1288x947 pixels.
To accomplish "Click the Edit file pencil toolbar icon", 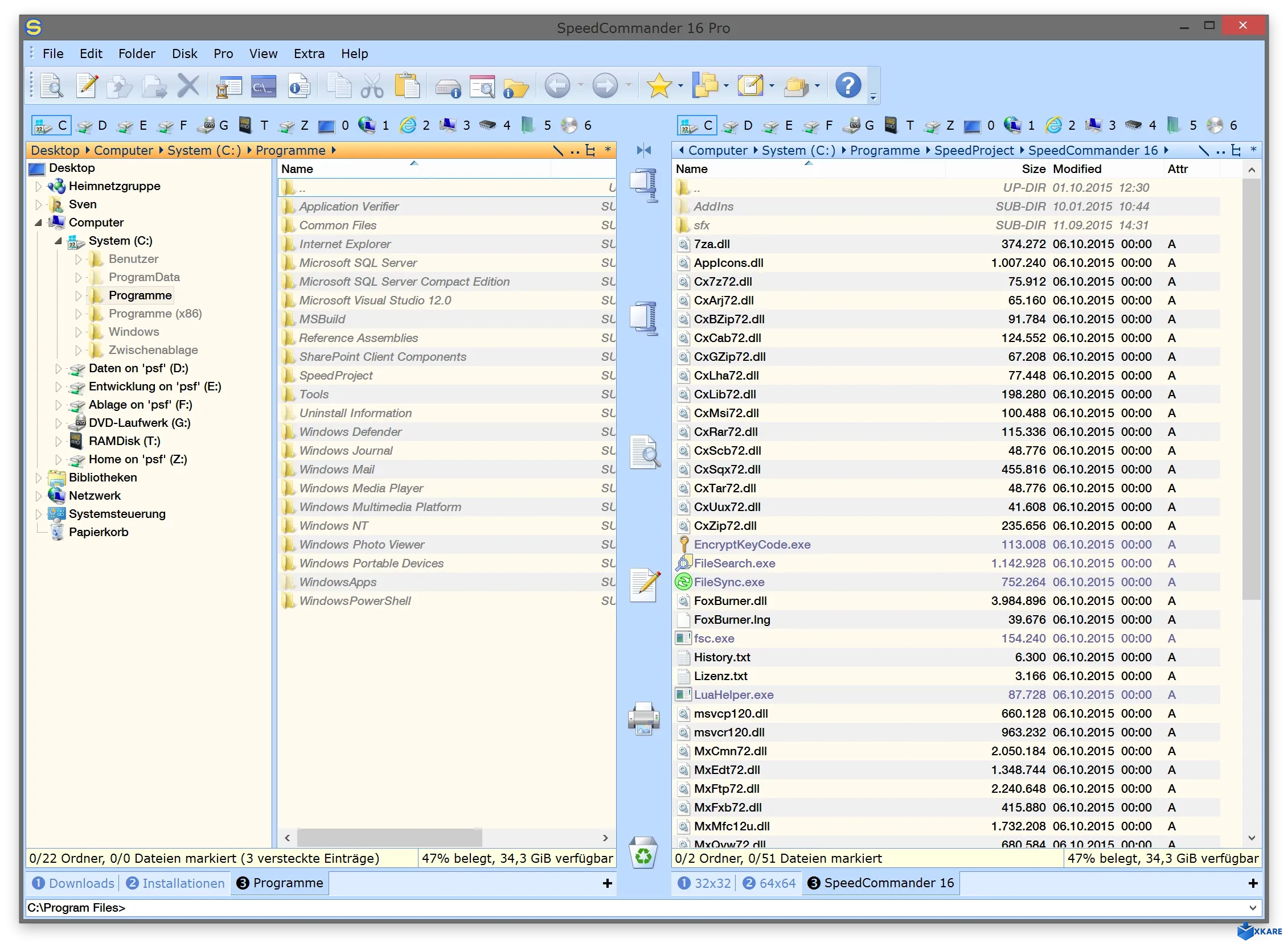I will (87, 86).
